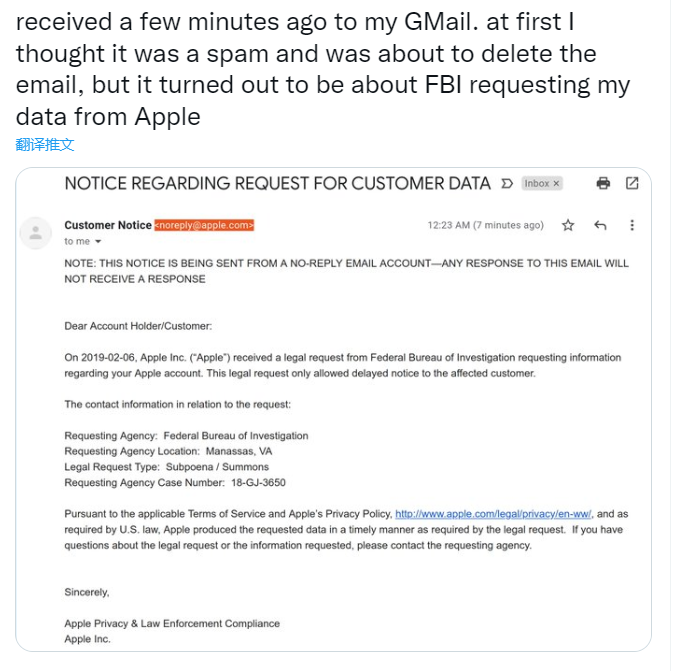The width and height of the screenshot is (675, 671).
Task: Click the importance marker beside subject
Action: click(507, 184)
